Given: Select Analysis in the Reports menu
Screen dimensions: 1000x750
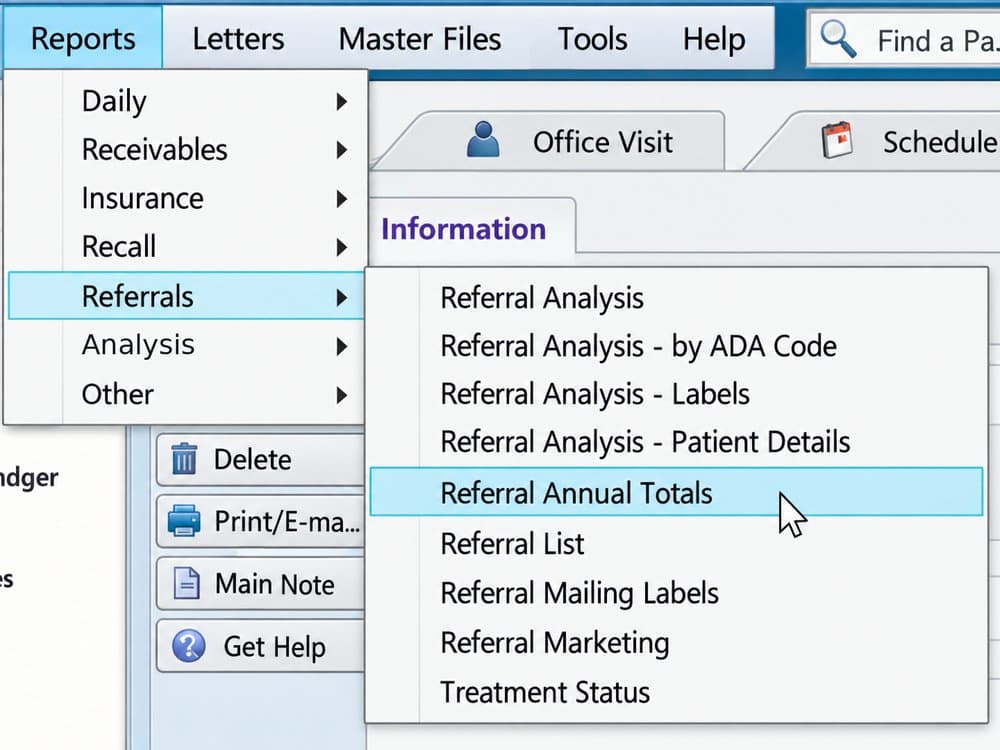Looking at the screenshot, I should coord(186,345).
